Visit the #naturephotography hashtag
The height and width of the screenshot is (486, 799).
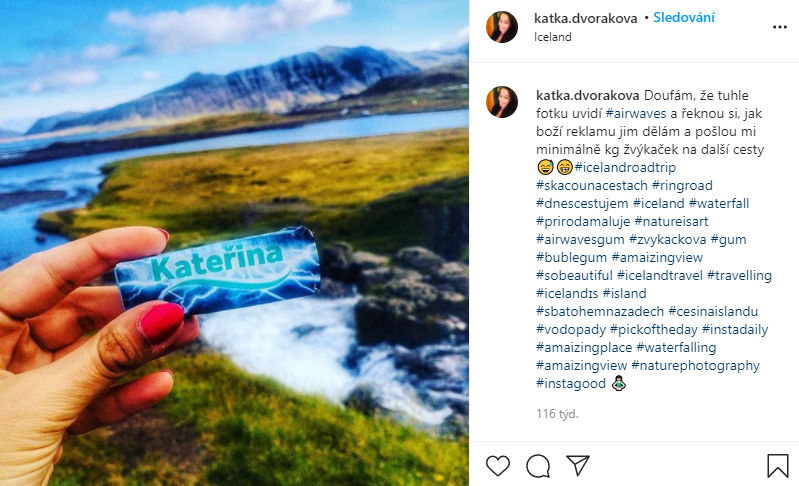pyautogui.click(x=696, y=365)
